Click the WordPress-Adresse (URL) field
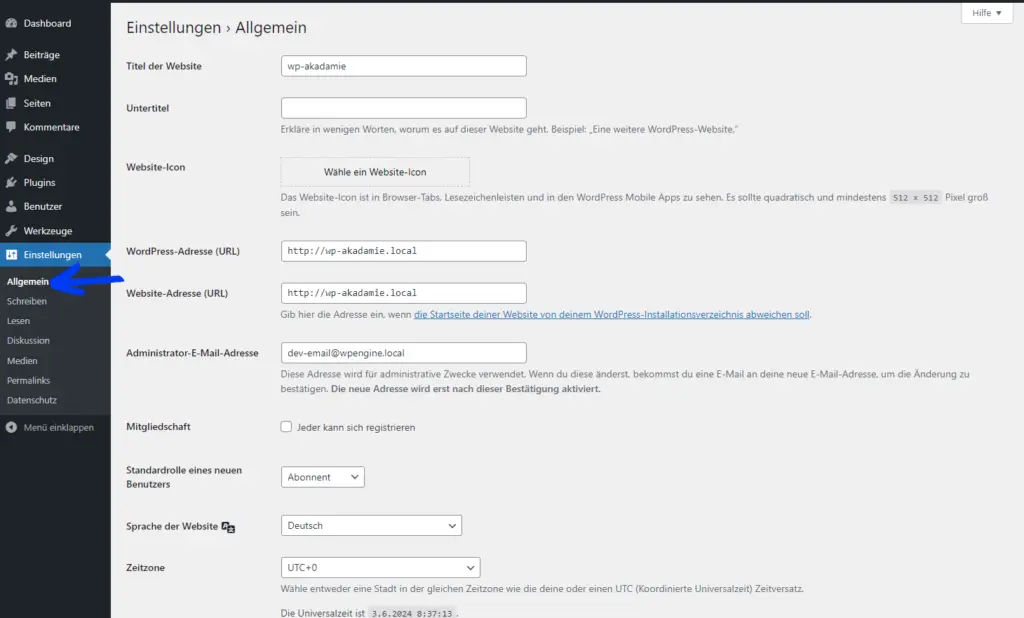Screen dimensions: 1024x618 pos(404,251)
